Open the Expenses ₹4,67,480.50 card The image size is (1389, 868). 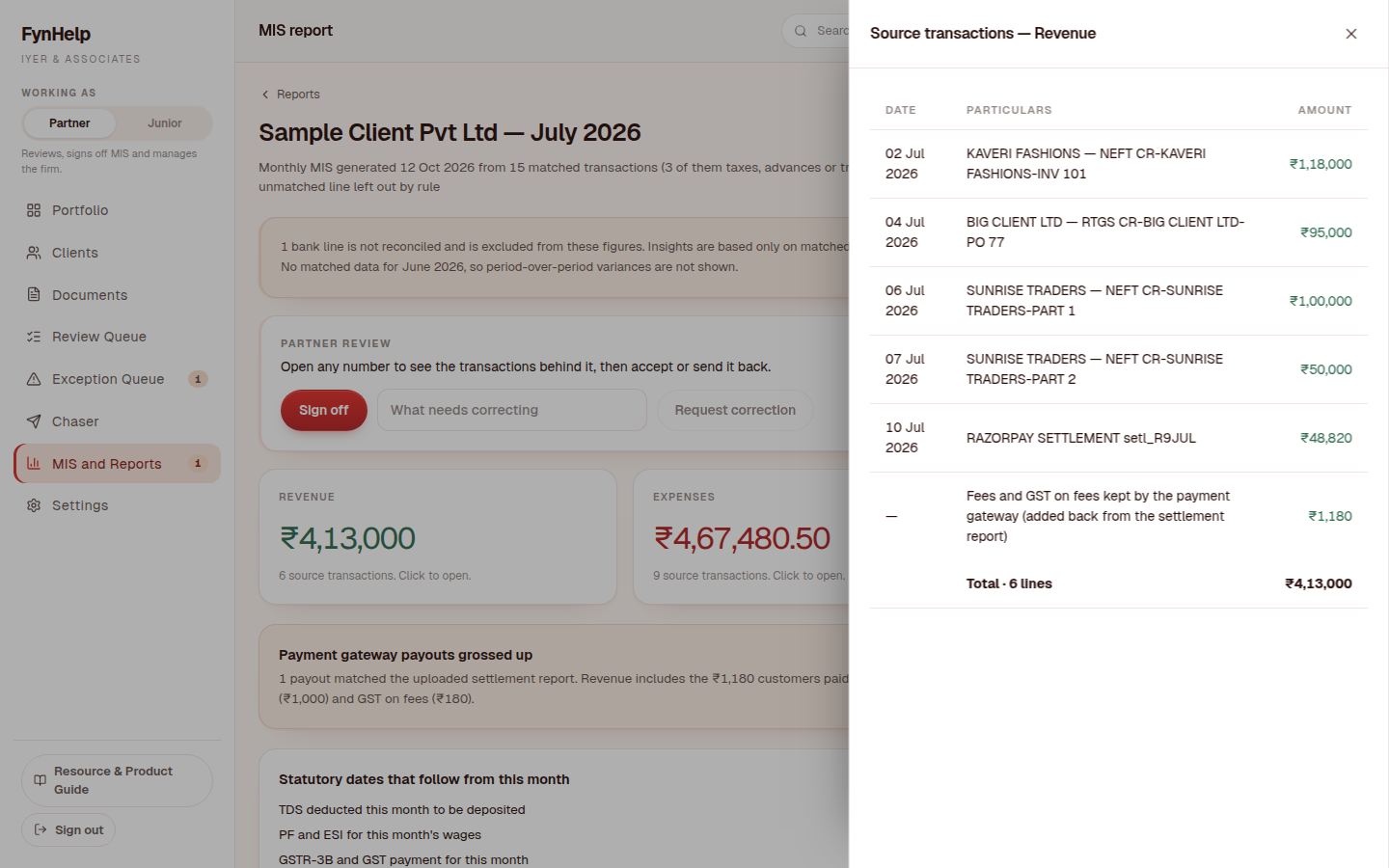741,537
